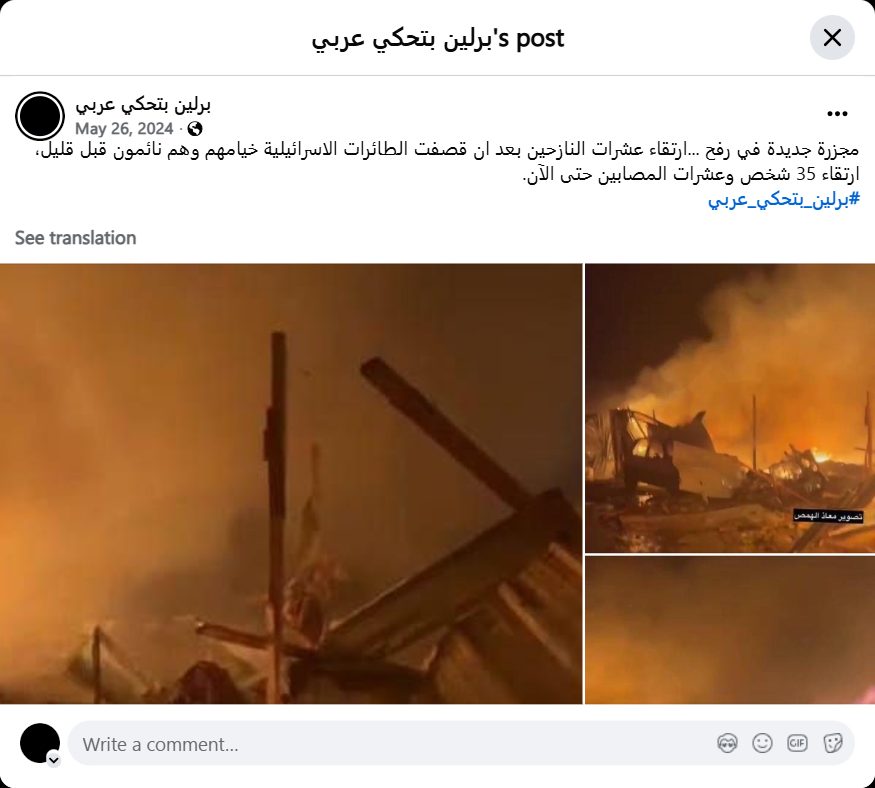The width and height of the screenshot is (875, 788).
Task: Click the page profile picture at post top
Action: 40,116
